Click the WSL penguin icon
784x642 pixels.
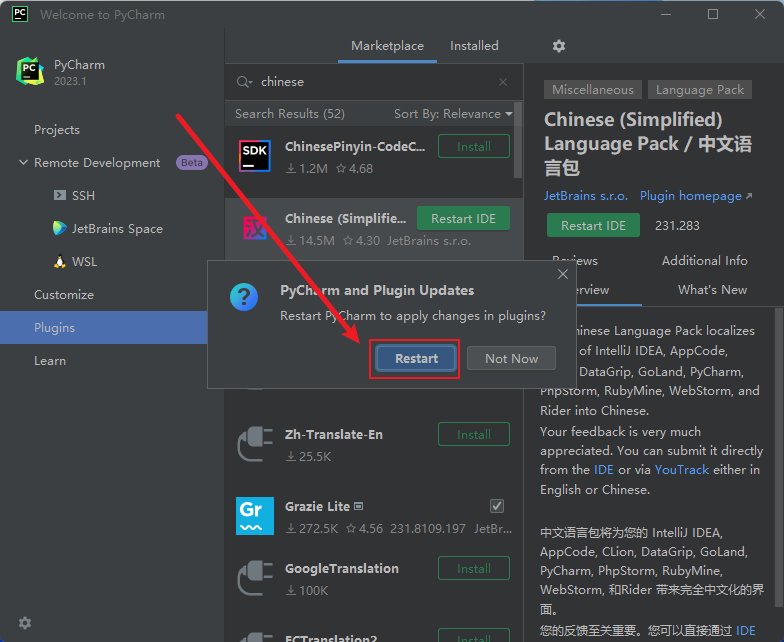(60, 262)
